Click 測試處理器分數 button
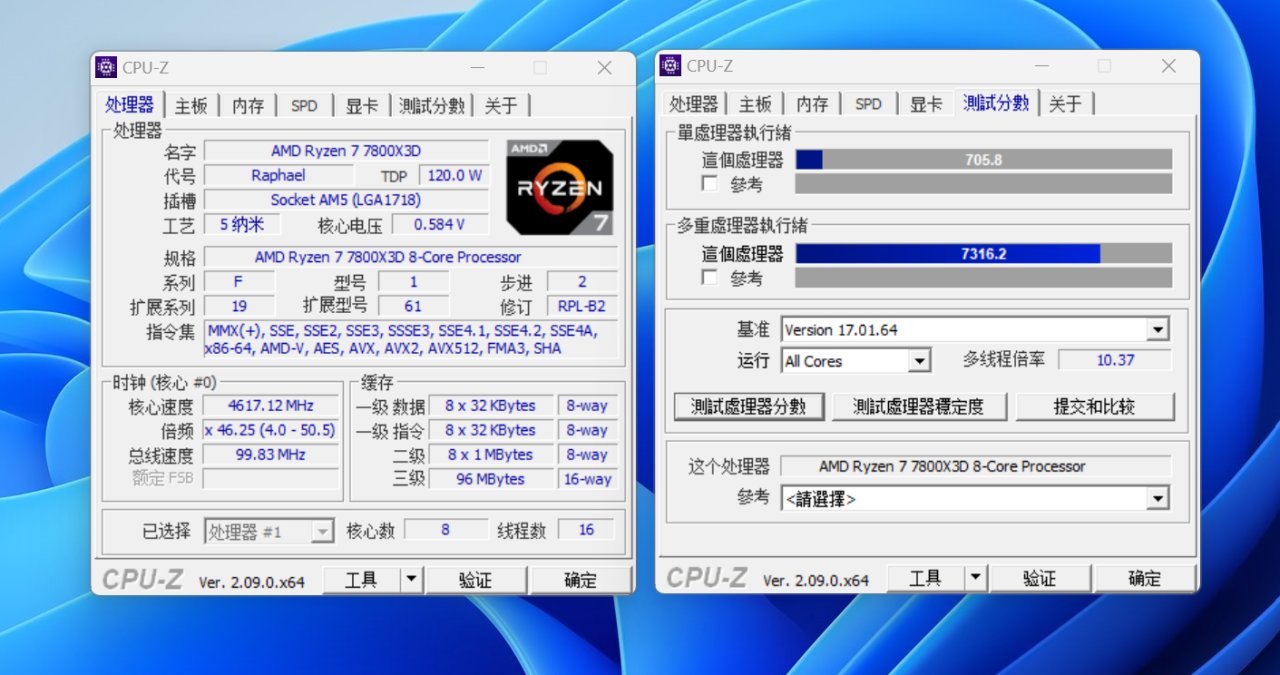1280x675 pixels. click(x=748, y=407)
